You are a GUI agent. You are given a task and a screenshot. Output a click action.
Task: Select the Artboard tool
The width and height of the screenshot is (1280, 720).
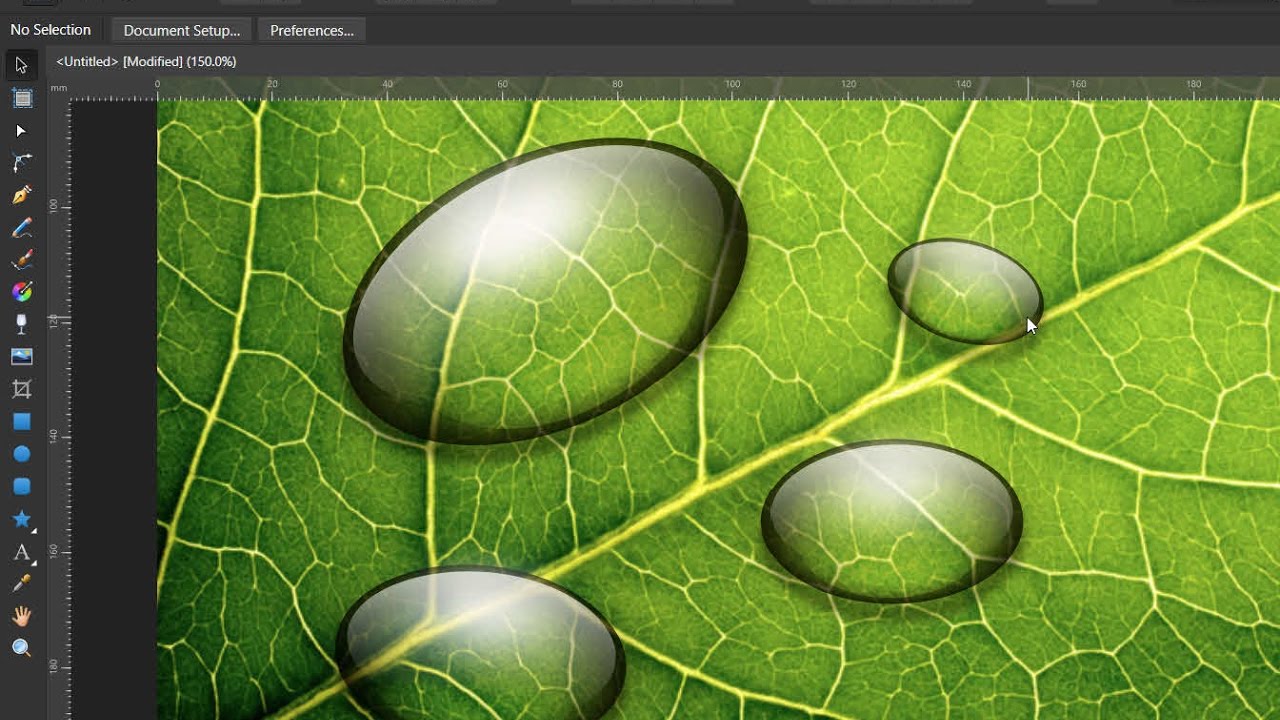click(x=21, y=98)
